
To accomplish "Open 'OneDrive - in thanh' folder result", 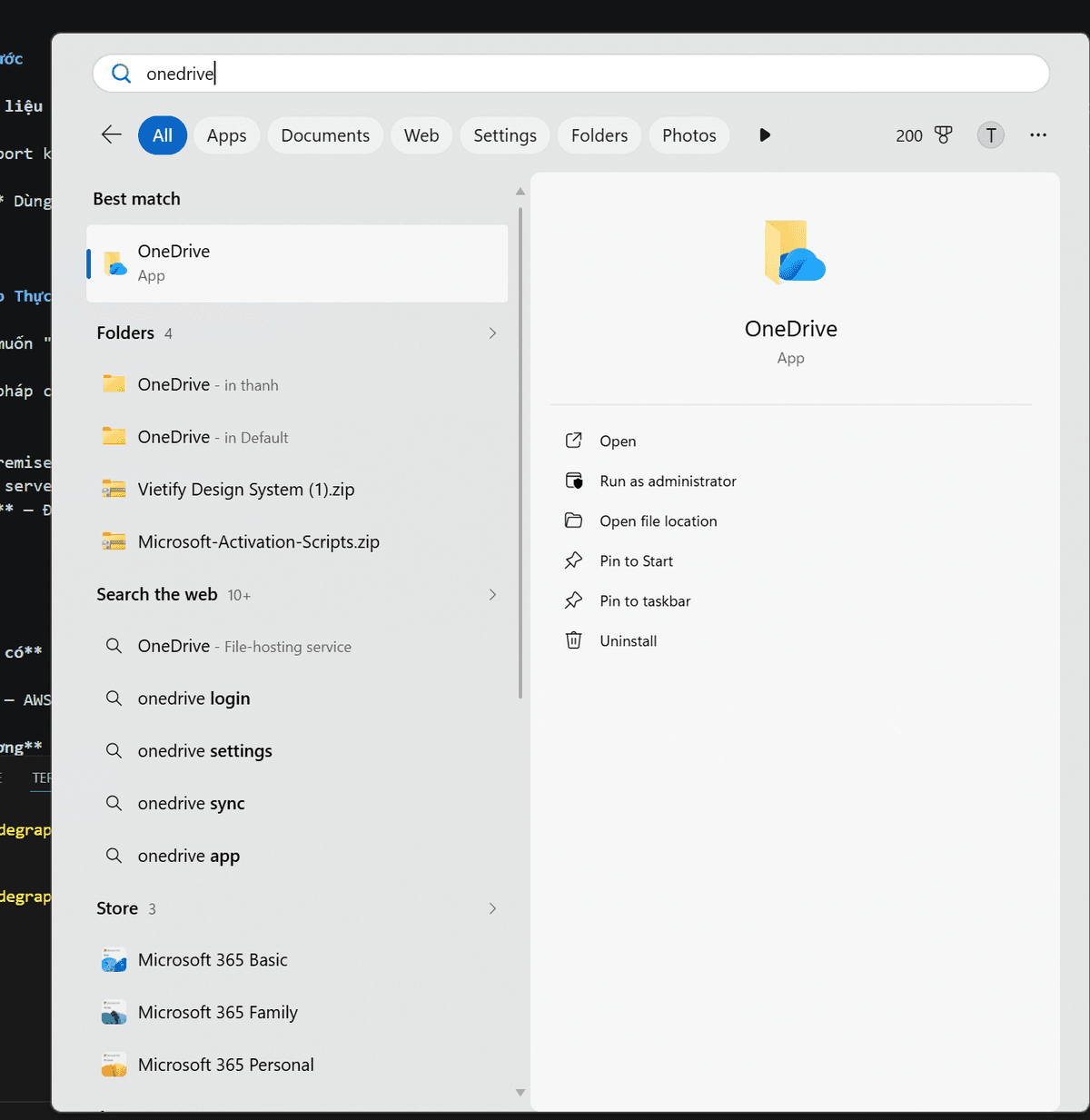I will tap(297, 384).
